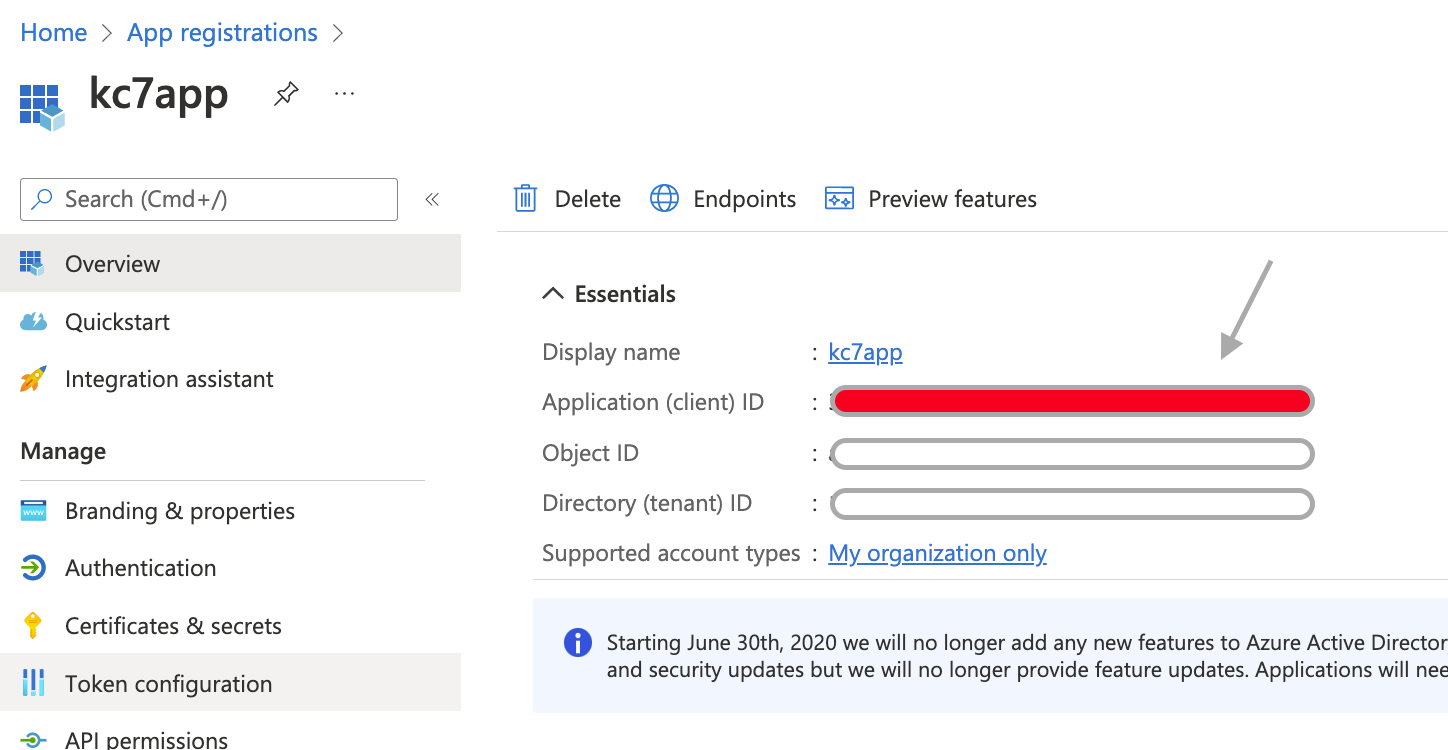Click the Endpoints globe icon
The height and width of the screenshot is (750, 1448).
(664, 199)
